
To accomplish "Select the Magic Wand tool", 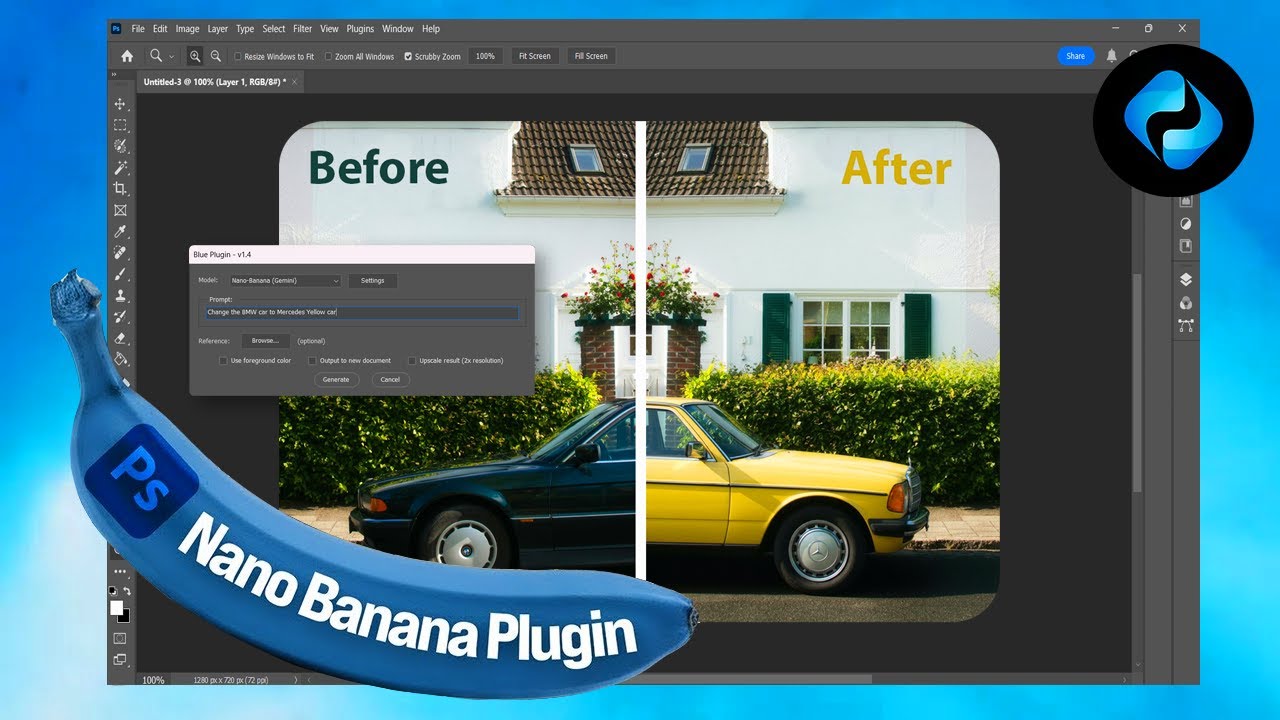I will click(120, 167).
